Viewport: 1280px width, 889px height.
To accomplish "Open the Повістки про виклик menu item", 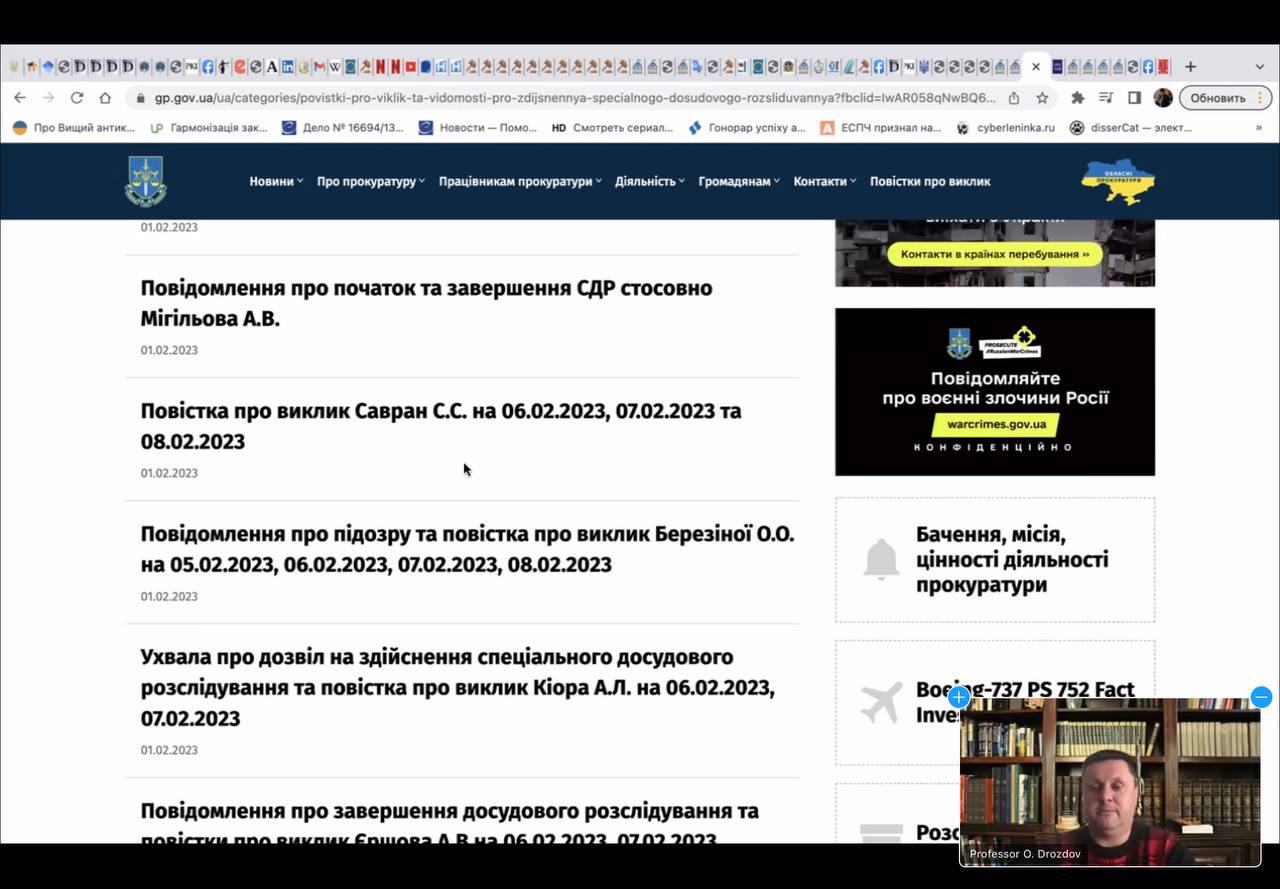I will [x=930, y=181].
